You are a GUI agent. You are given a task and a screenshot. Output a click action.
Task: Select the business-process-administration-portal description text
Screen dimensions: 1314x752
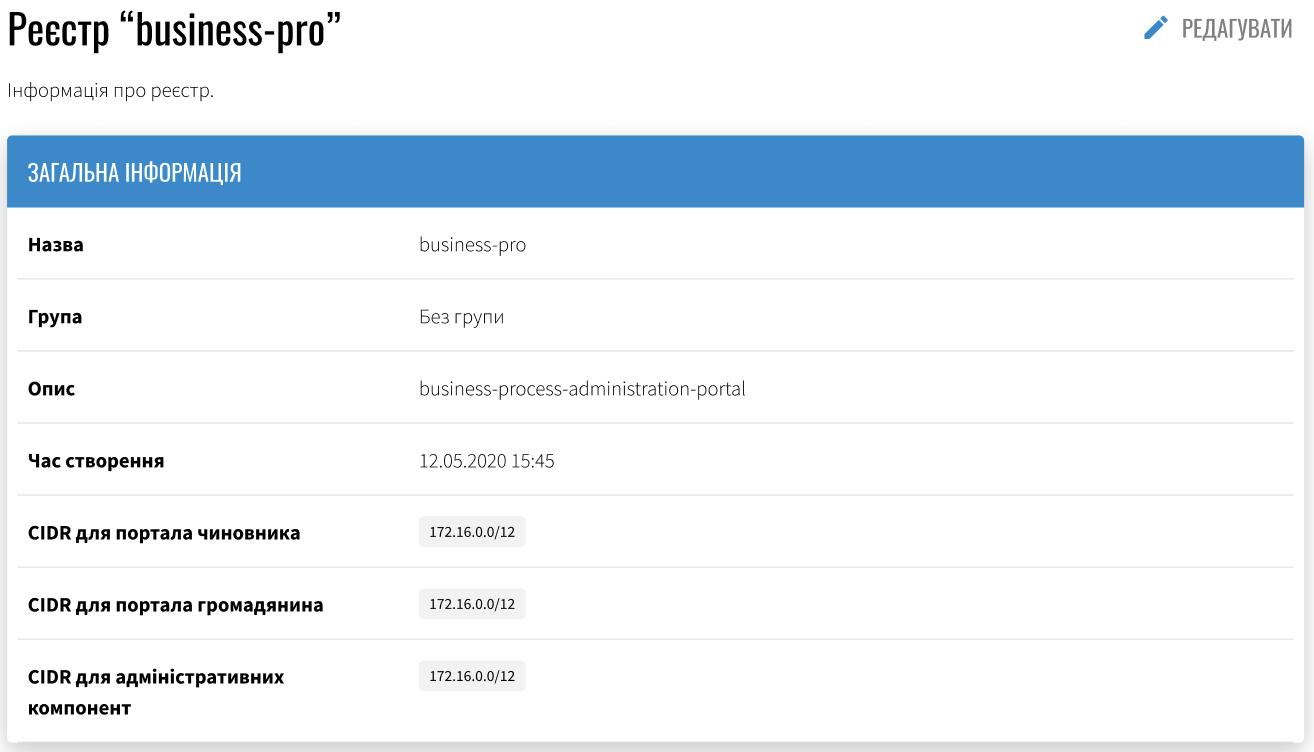point(582,389)
